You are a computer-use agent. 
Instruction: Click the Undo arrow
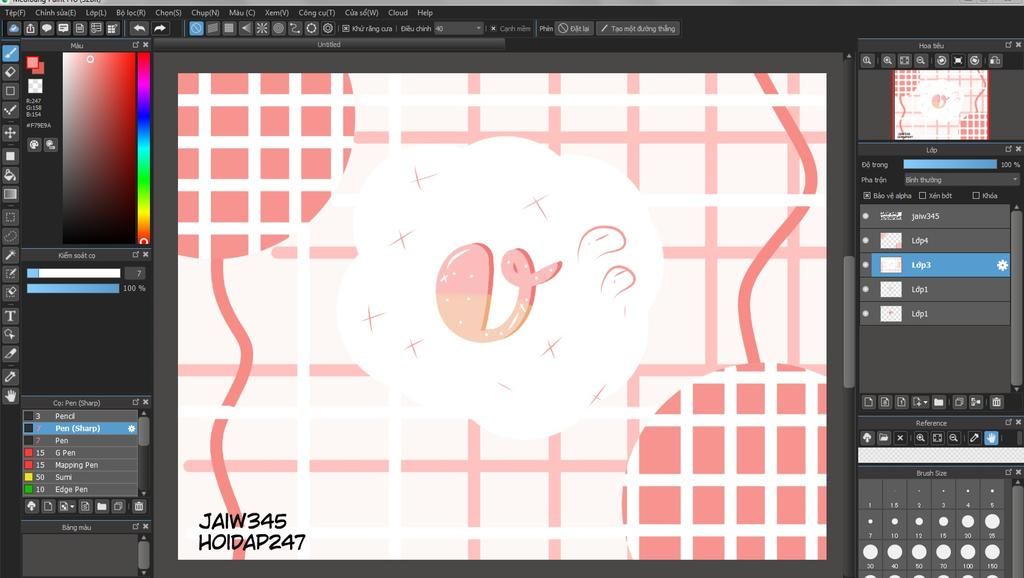tap(139, 28)
